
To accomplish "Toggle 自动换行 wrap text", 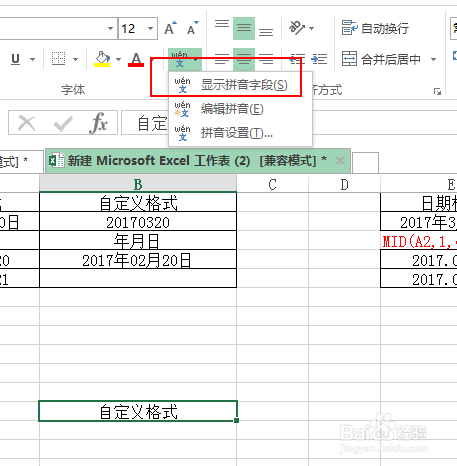I will coord(375,28).
